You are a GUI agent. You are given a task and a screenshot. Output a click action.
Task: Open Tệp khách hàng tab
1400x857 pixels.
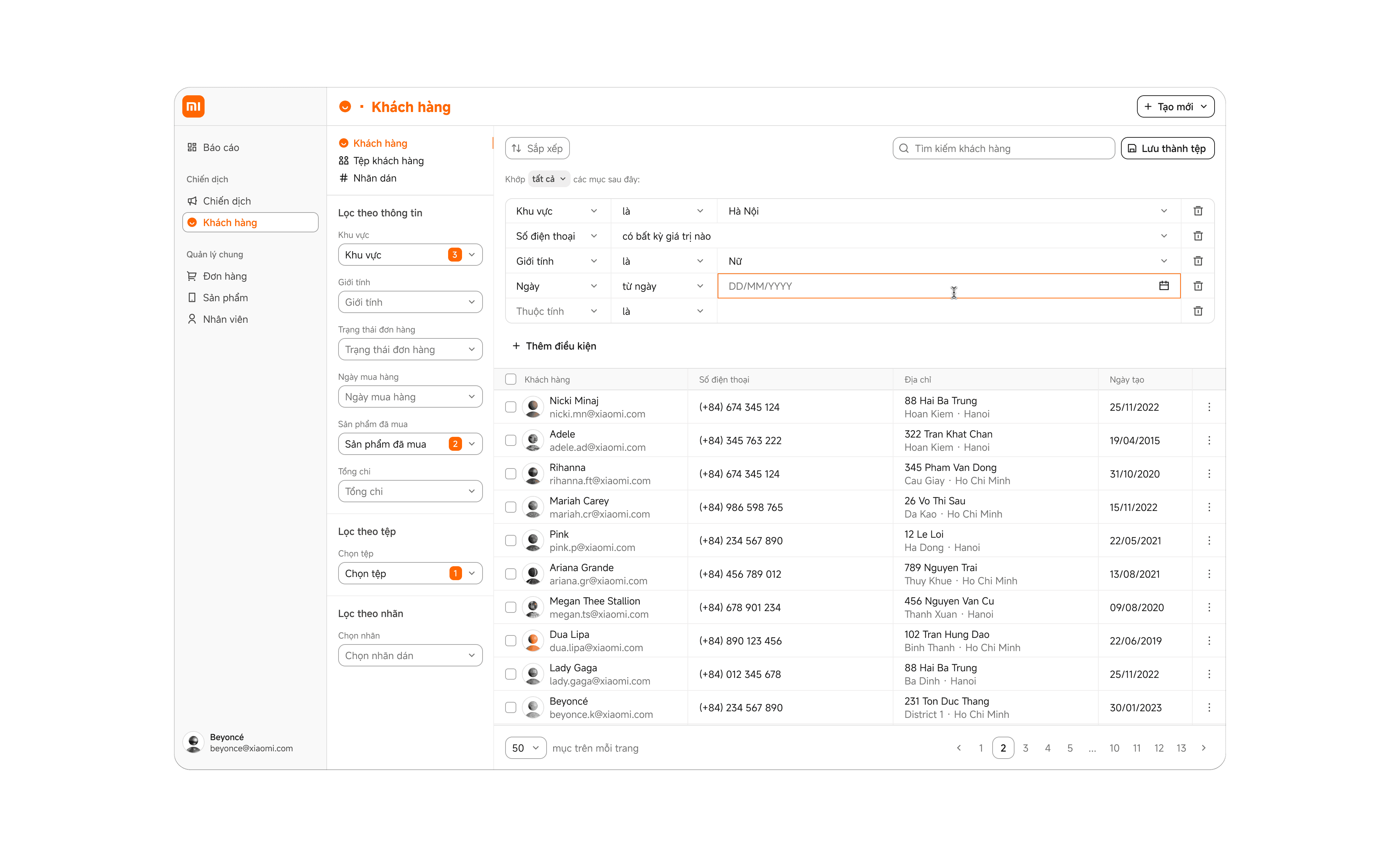click(388, 161)
